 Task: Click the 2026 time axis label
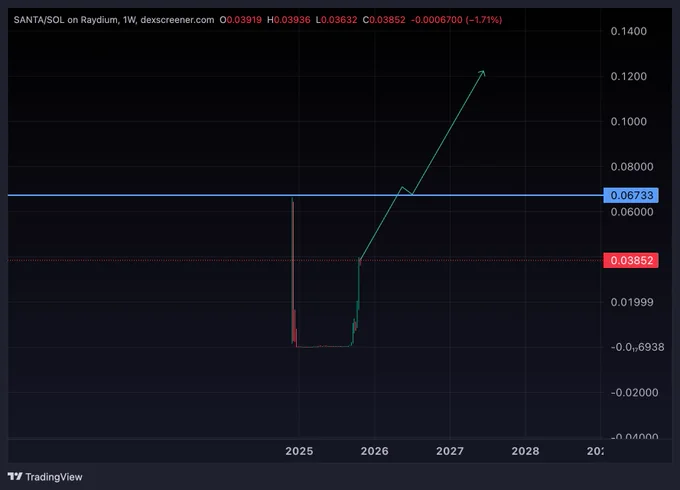coord(375,451)
